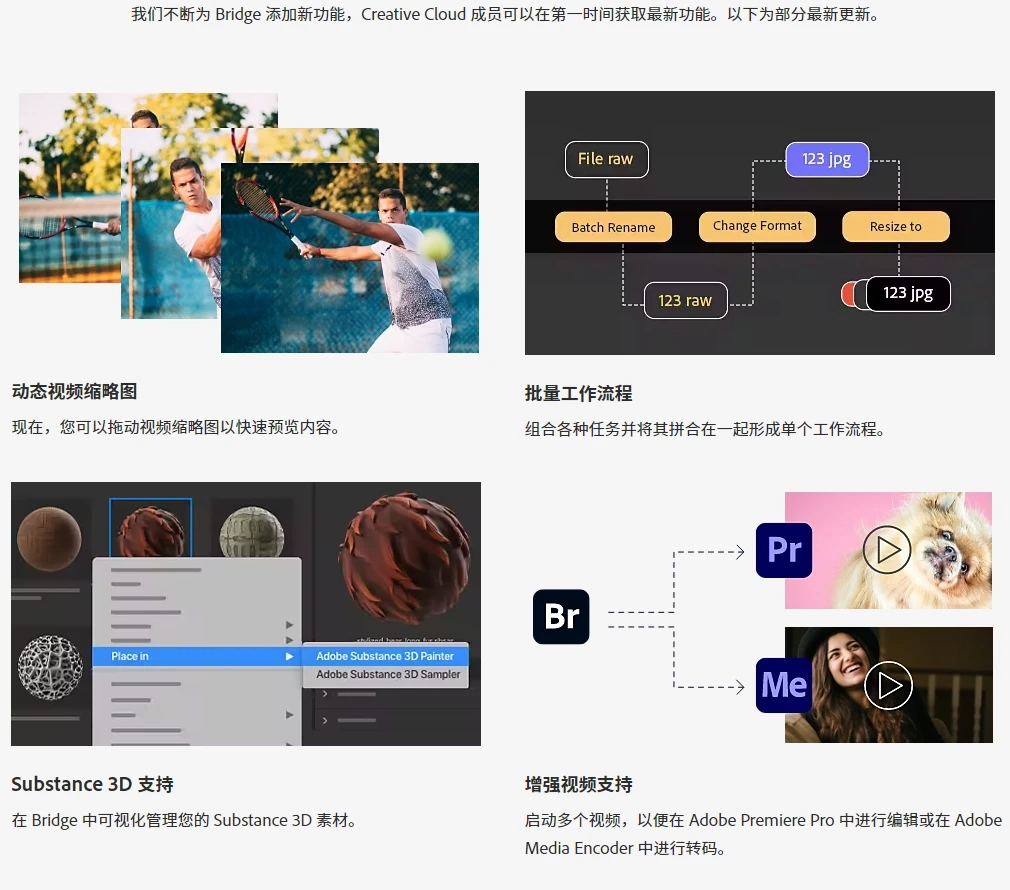Viewport: 1010px width, 890px height.
Task: Click the Adobe Bridge Br icon
Action: click(x=561, y=616)
